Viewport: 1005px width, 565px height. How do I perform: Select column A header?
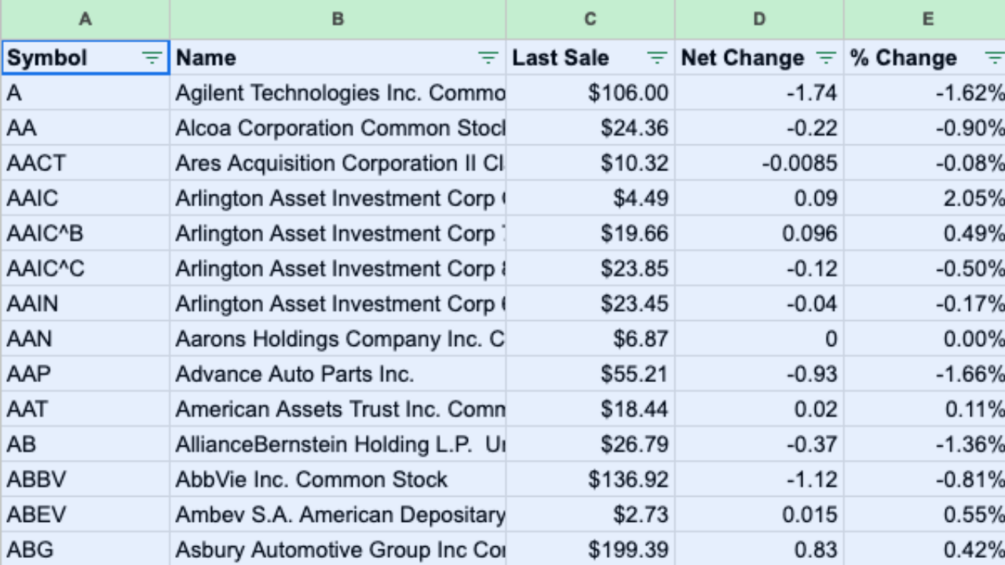click(x=85, y=19)
